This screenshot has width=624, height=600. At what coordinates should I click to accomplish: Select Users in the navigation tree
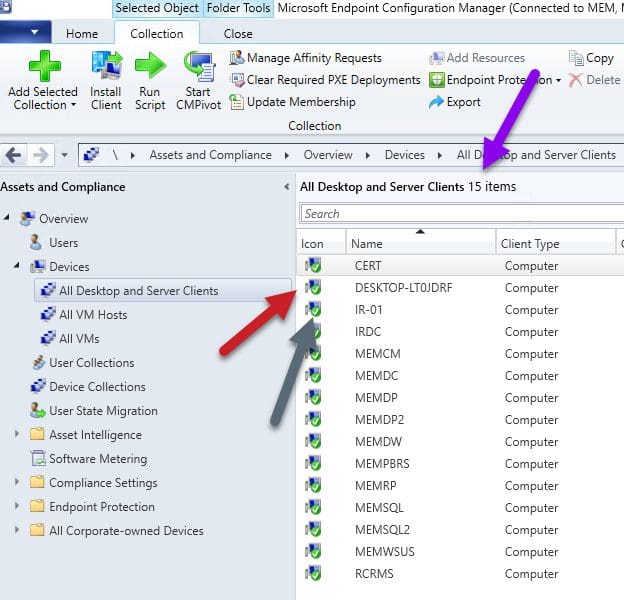64,243
